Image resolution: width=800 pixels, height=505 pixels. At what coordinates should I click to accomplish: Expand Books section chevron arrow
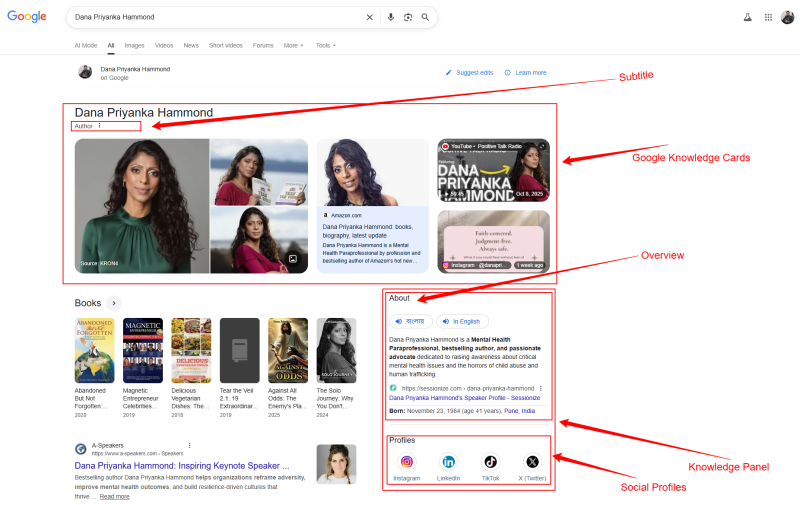click(114, 303)
